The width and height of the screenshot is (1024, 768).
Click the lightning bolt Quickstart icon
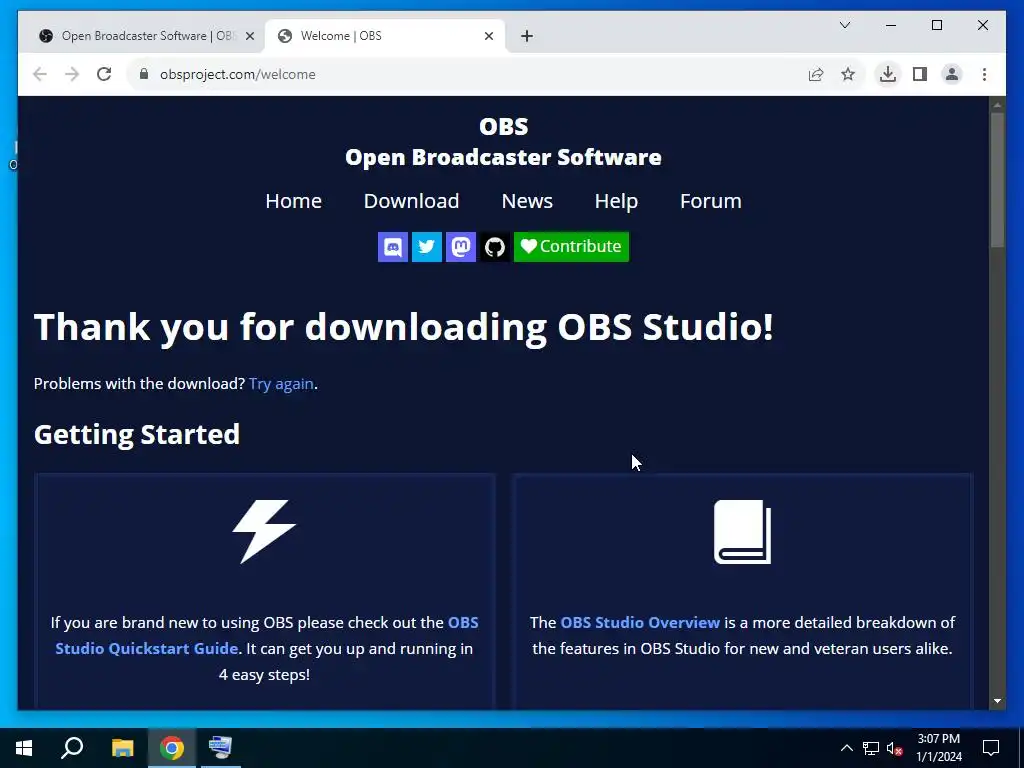coord(264,532)
